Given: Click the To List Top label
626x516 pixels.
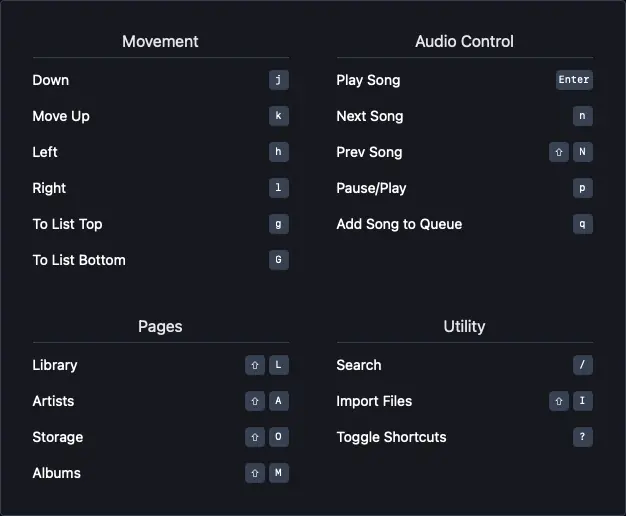Looking at the screenshot, I should (67, 224).
